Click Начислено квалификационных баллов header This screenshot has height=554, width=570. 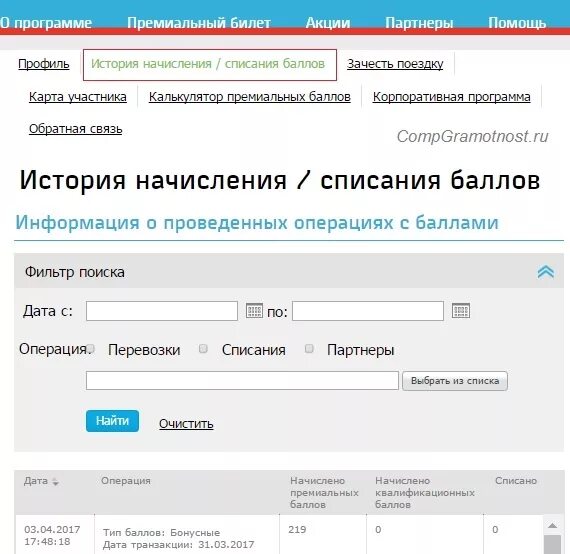pos(425,493)
